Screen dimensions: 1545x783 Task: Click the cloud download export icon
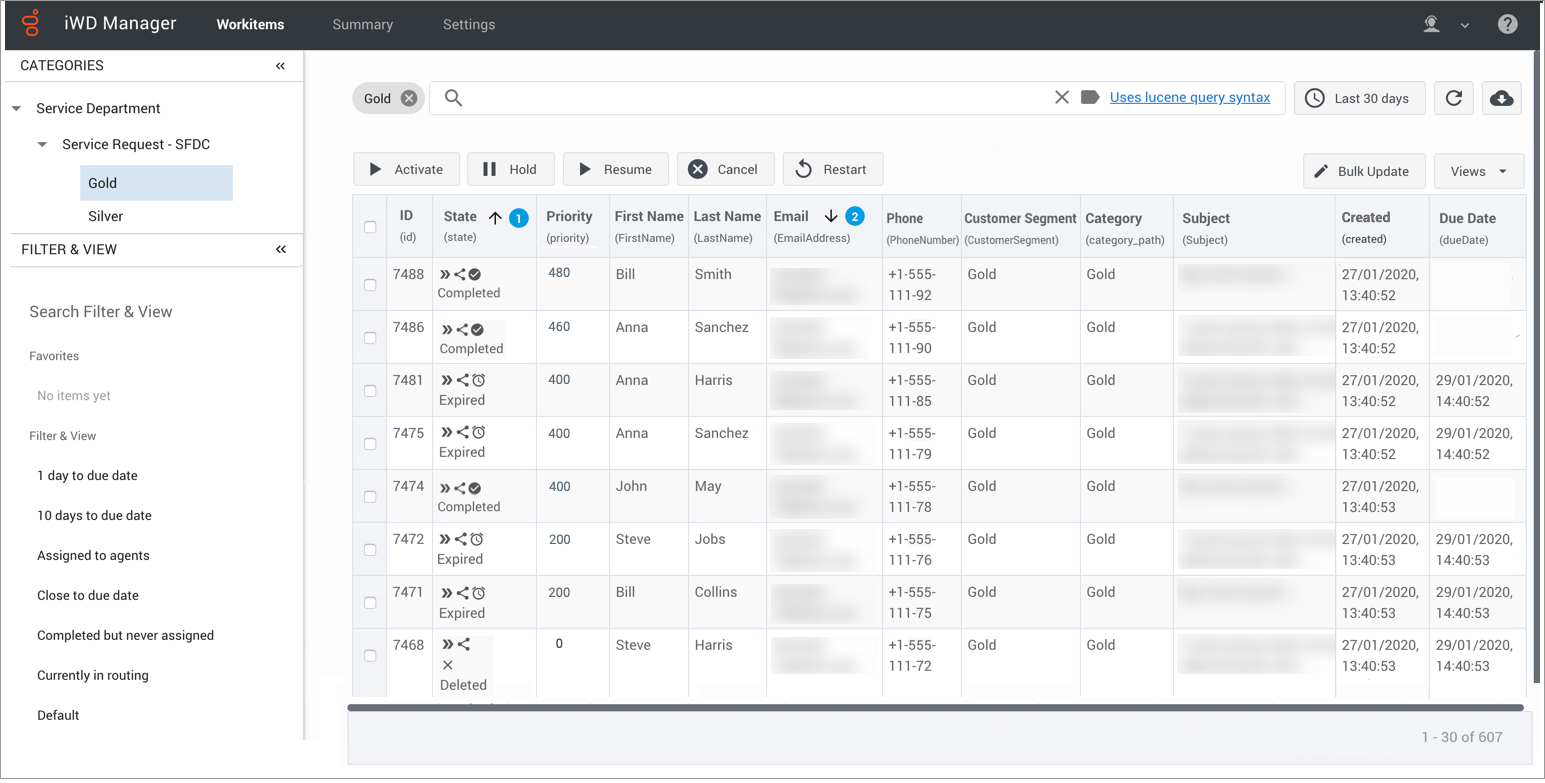tap(1501, 98)
